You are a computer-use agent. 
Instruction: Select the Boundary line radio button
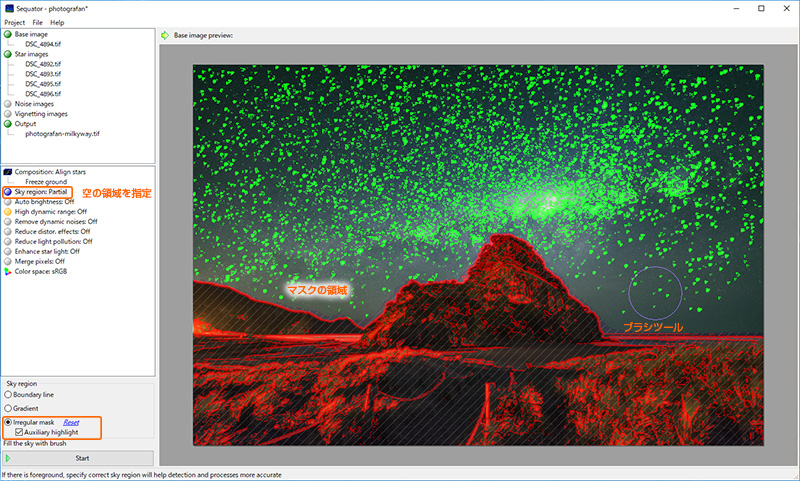click(x=8, y=394)
